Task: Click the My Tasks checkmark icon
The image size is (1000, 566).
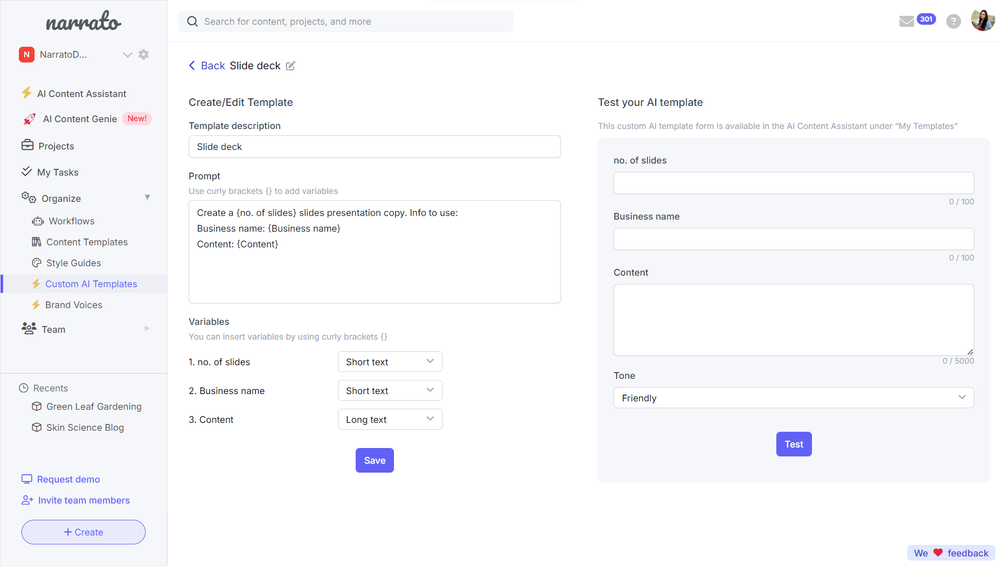Action: (26, 171)
